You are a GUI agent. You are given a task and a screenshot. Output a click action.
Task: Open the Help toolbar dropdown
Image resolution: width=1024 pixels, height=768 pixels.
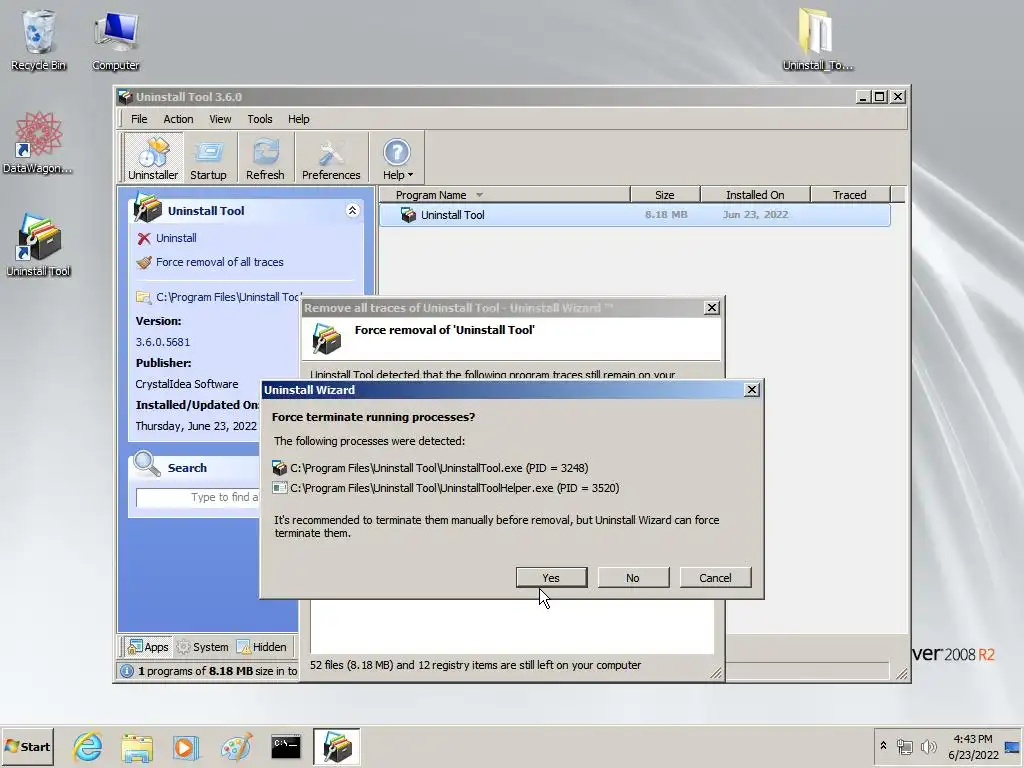click(x=397, y=158)
